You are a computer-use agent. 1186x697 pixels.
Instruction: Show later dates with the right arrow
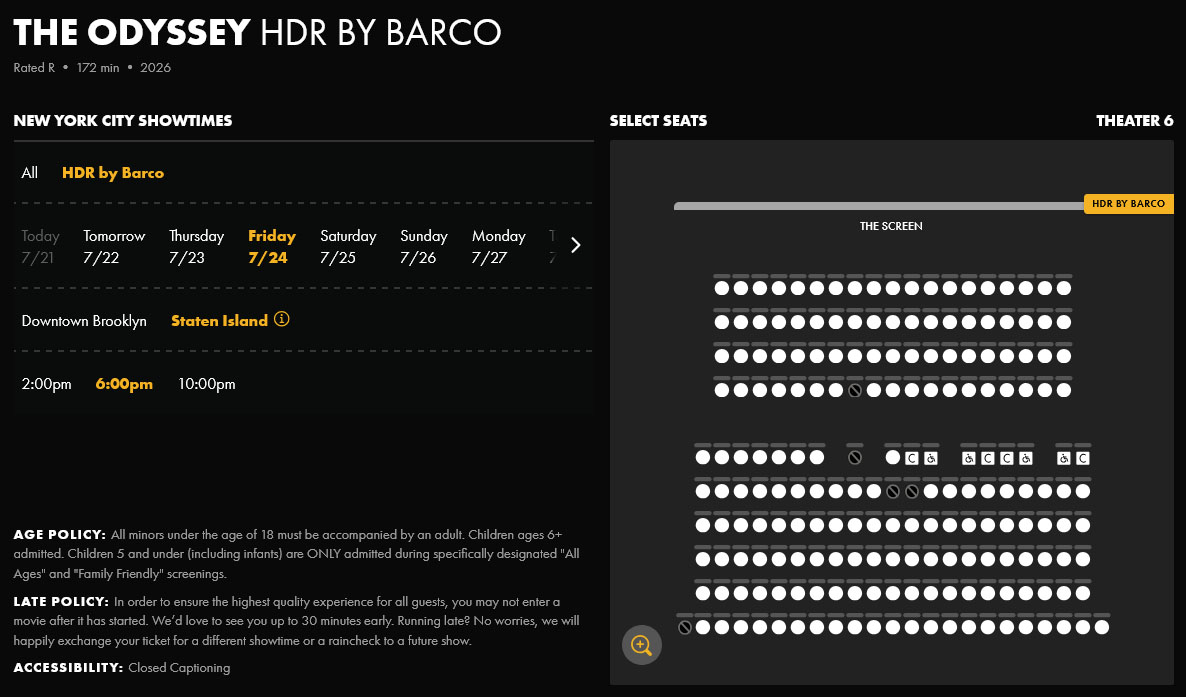tap(576, 245)
